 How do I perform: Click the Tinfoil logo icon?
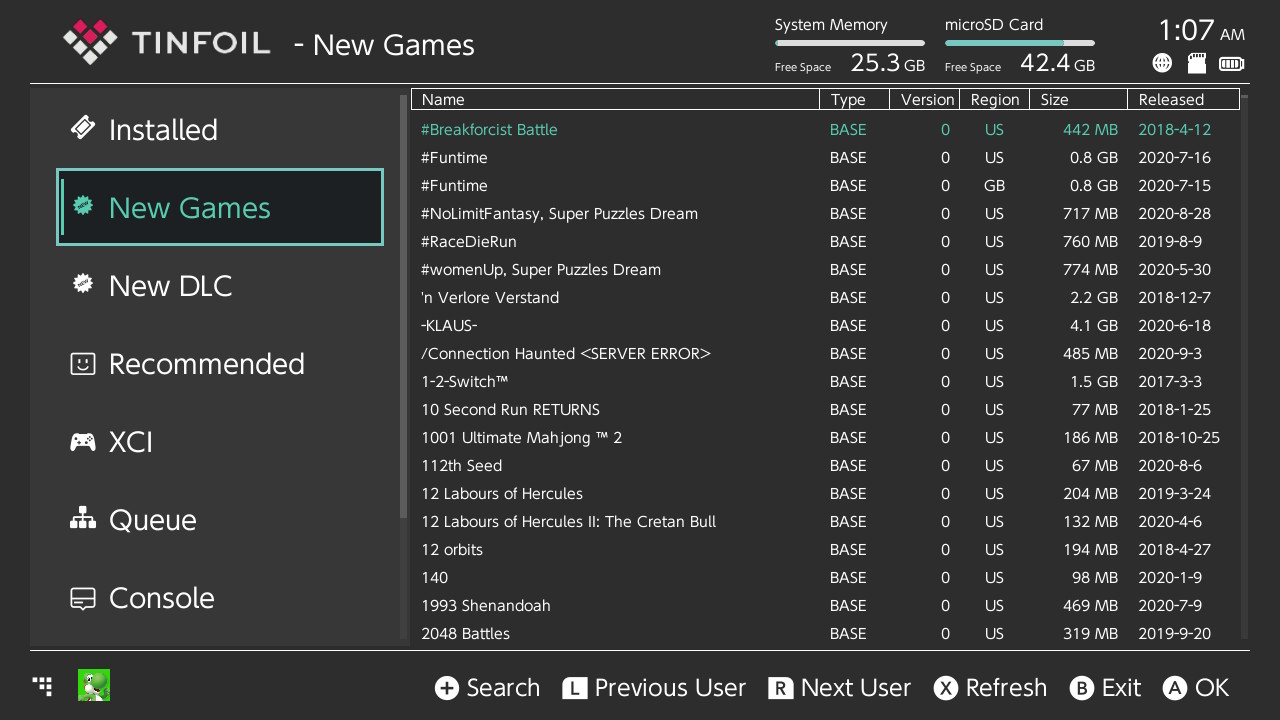[90, 42]
